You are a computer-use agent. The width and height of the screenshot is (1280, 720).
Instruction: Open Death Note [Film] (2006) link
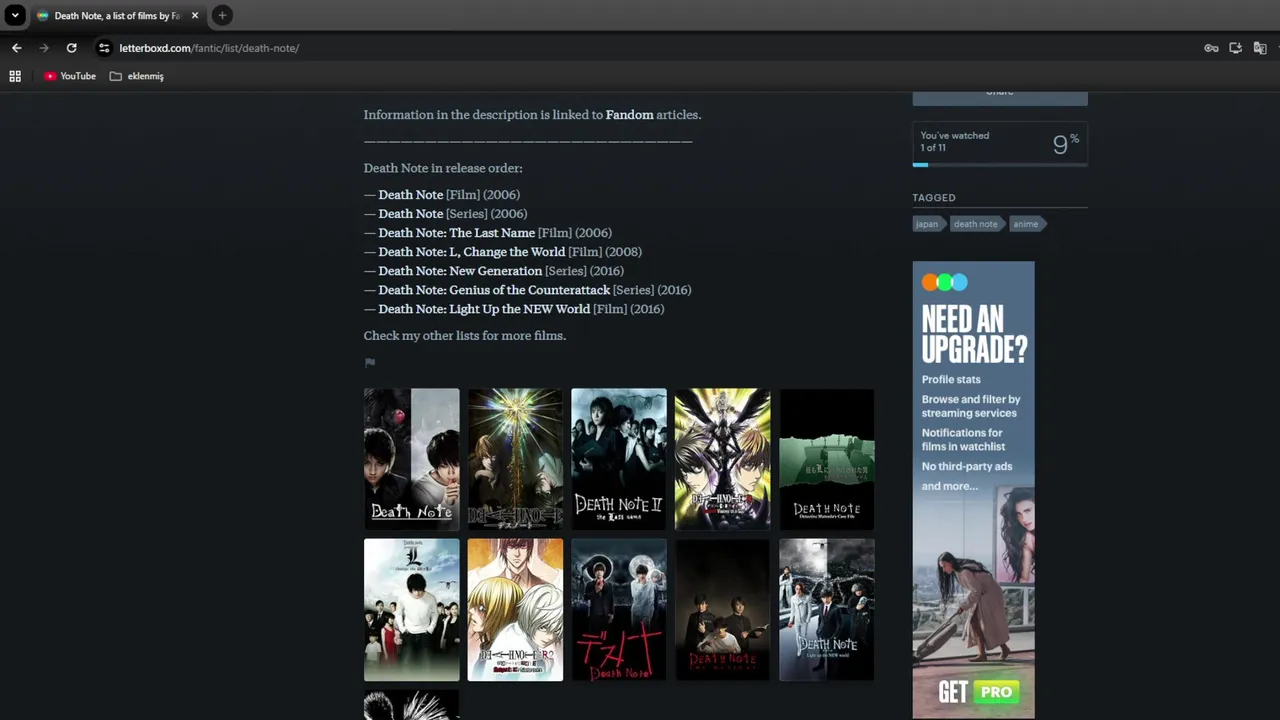(410, 195)
